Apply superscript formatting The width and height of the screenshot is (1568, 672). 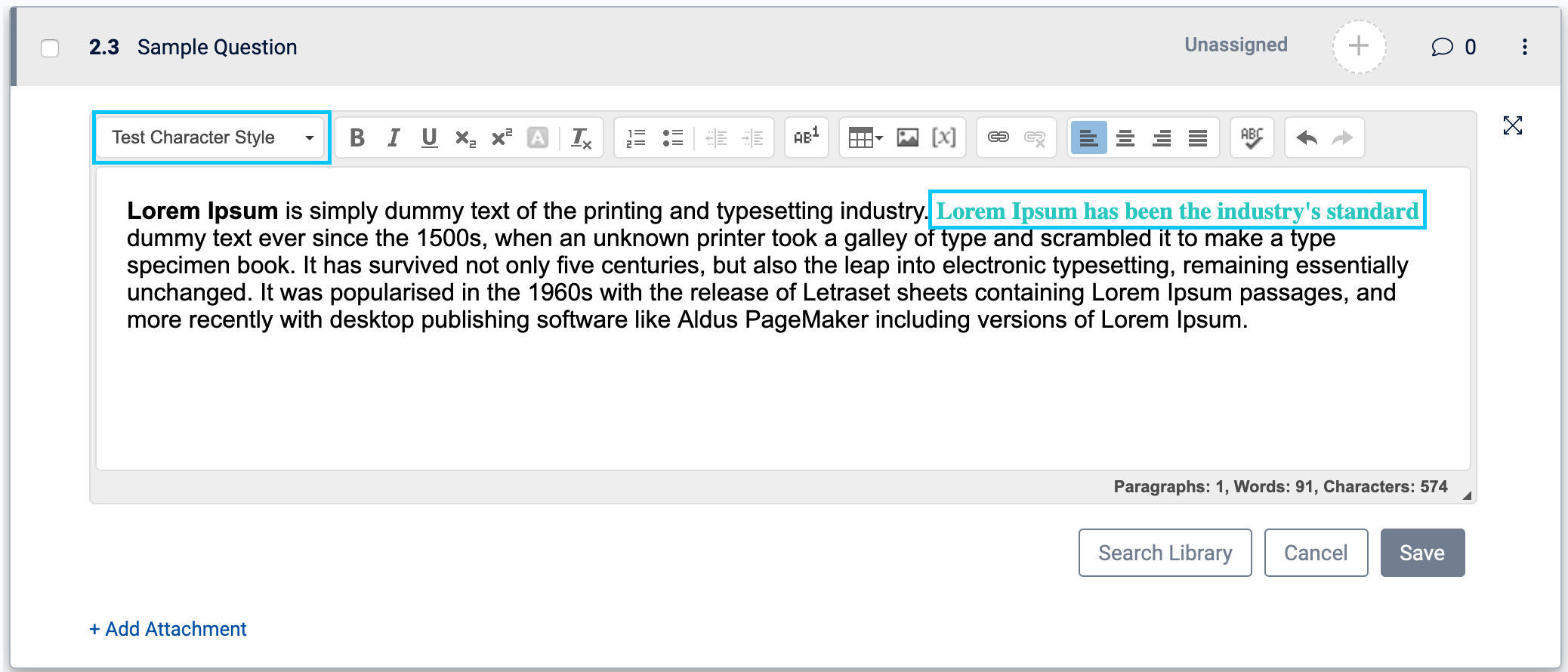[502, 137]
